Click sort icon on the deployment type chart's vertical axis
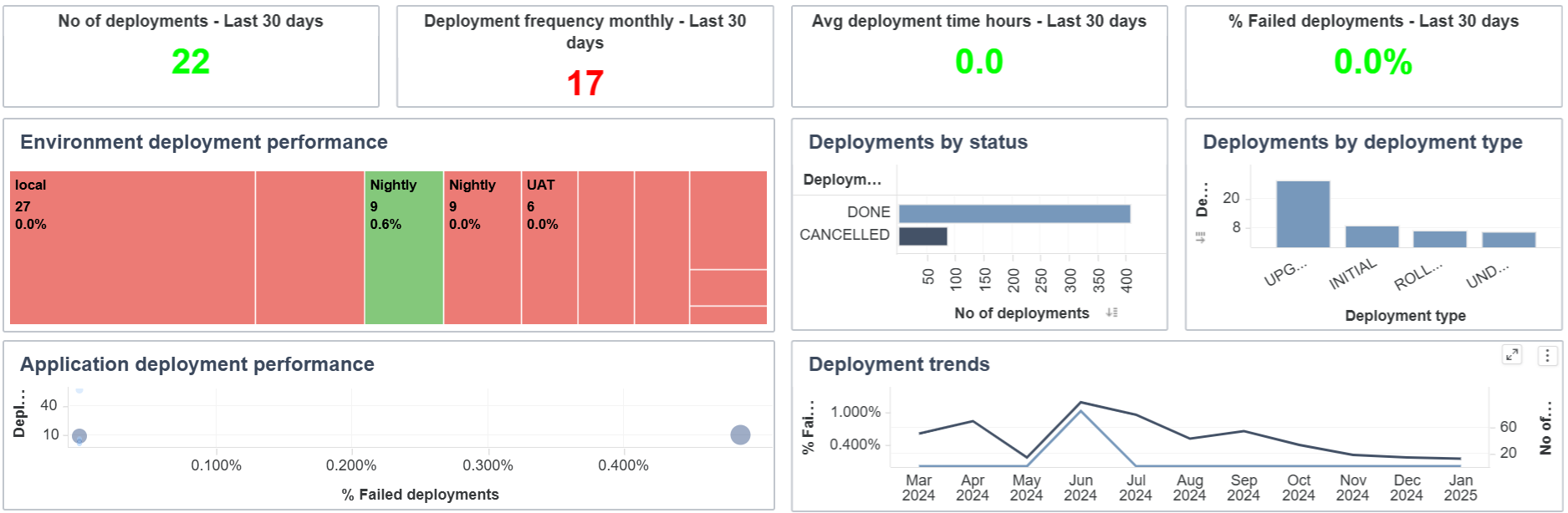The height and width of the screenshot is (513, 1568). [x=1201, y=238]
